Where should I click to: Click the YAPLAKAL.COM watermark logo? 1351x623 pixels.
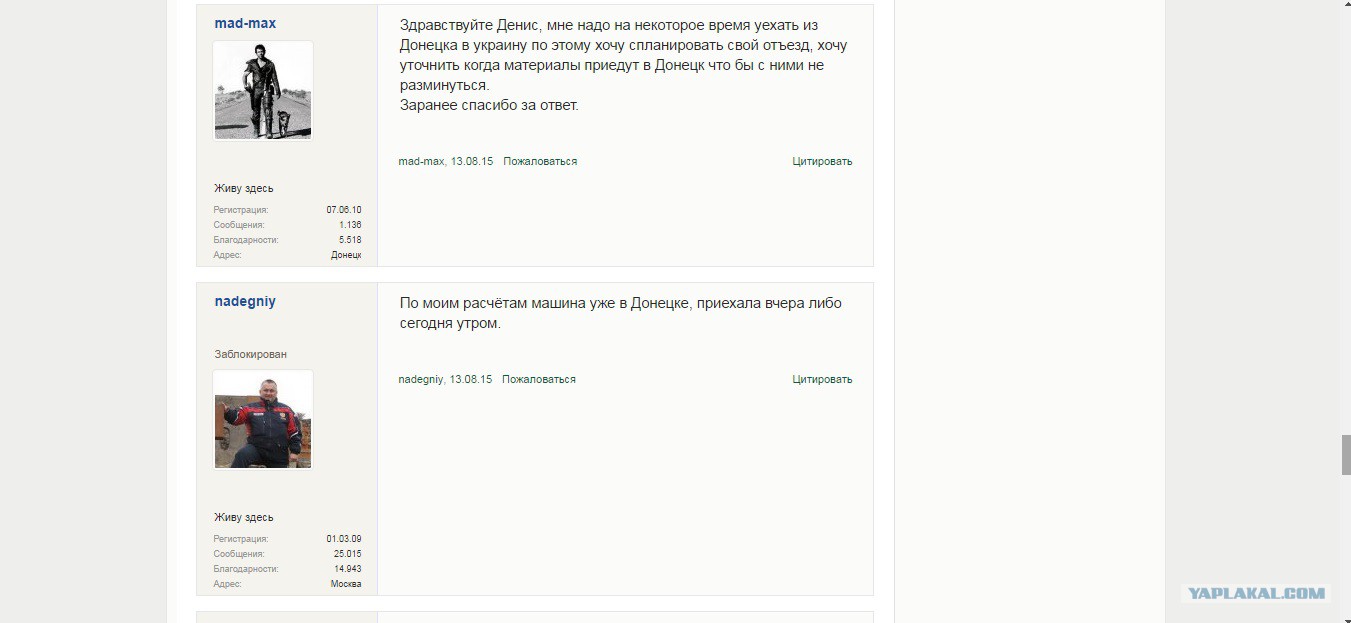(1257, 593)
